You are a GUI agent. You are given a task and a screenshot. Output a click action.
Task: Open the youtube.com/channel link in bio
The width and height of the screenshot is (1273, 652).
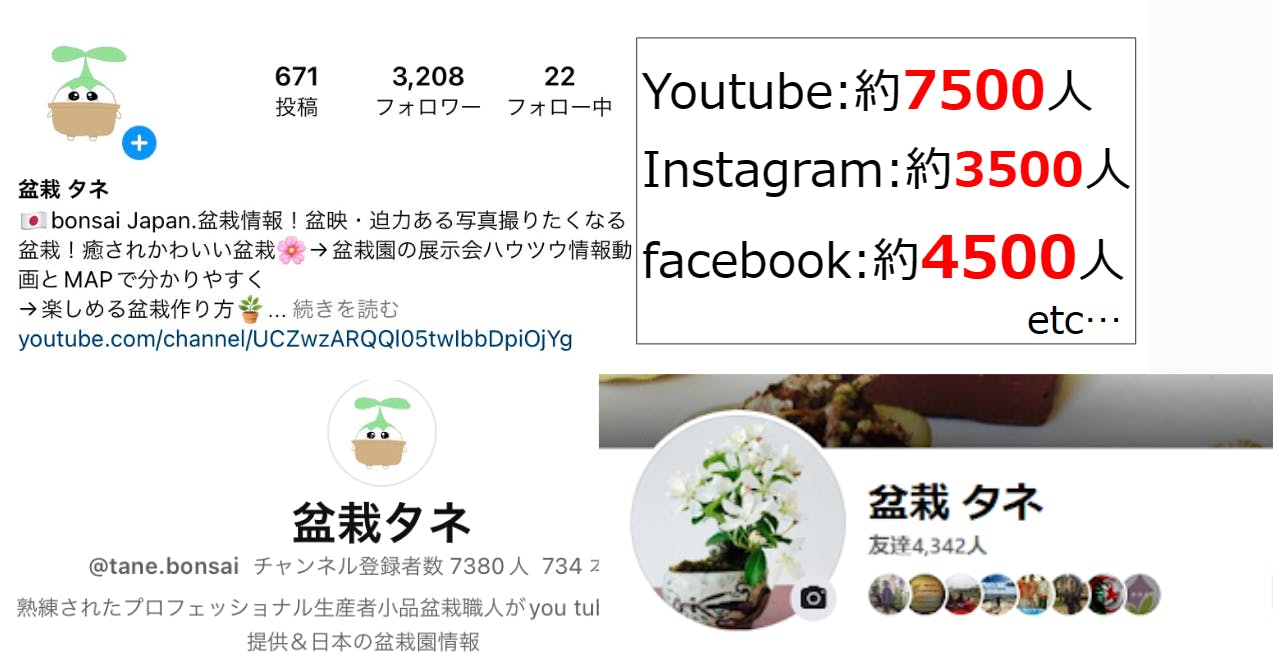tap(296, 339)
